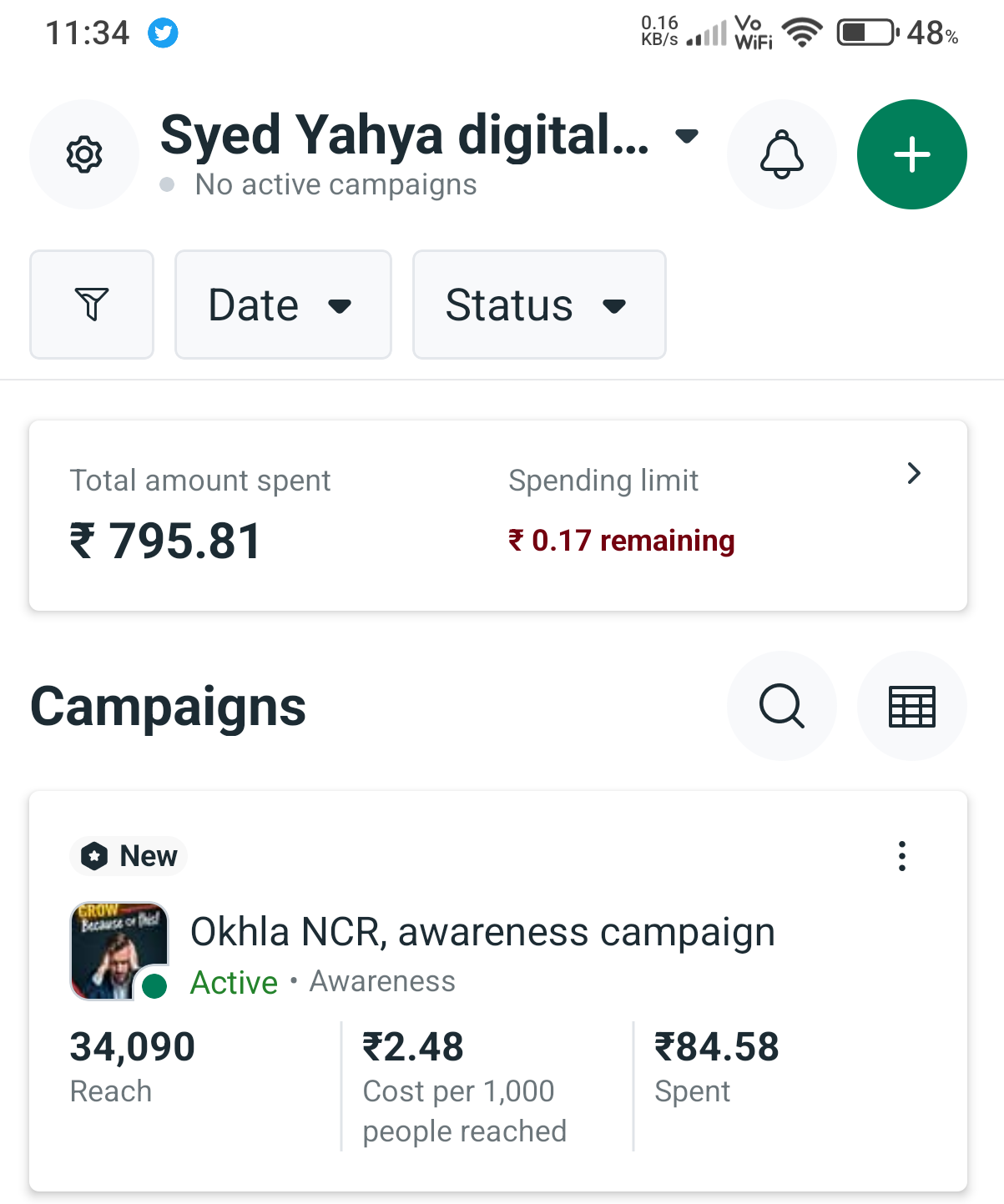Expand the Date dropdown
The height and width of the screenshot is (1204, 1004).
point(282,305)
